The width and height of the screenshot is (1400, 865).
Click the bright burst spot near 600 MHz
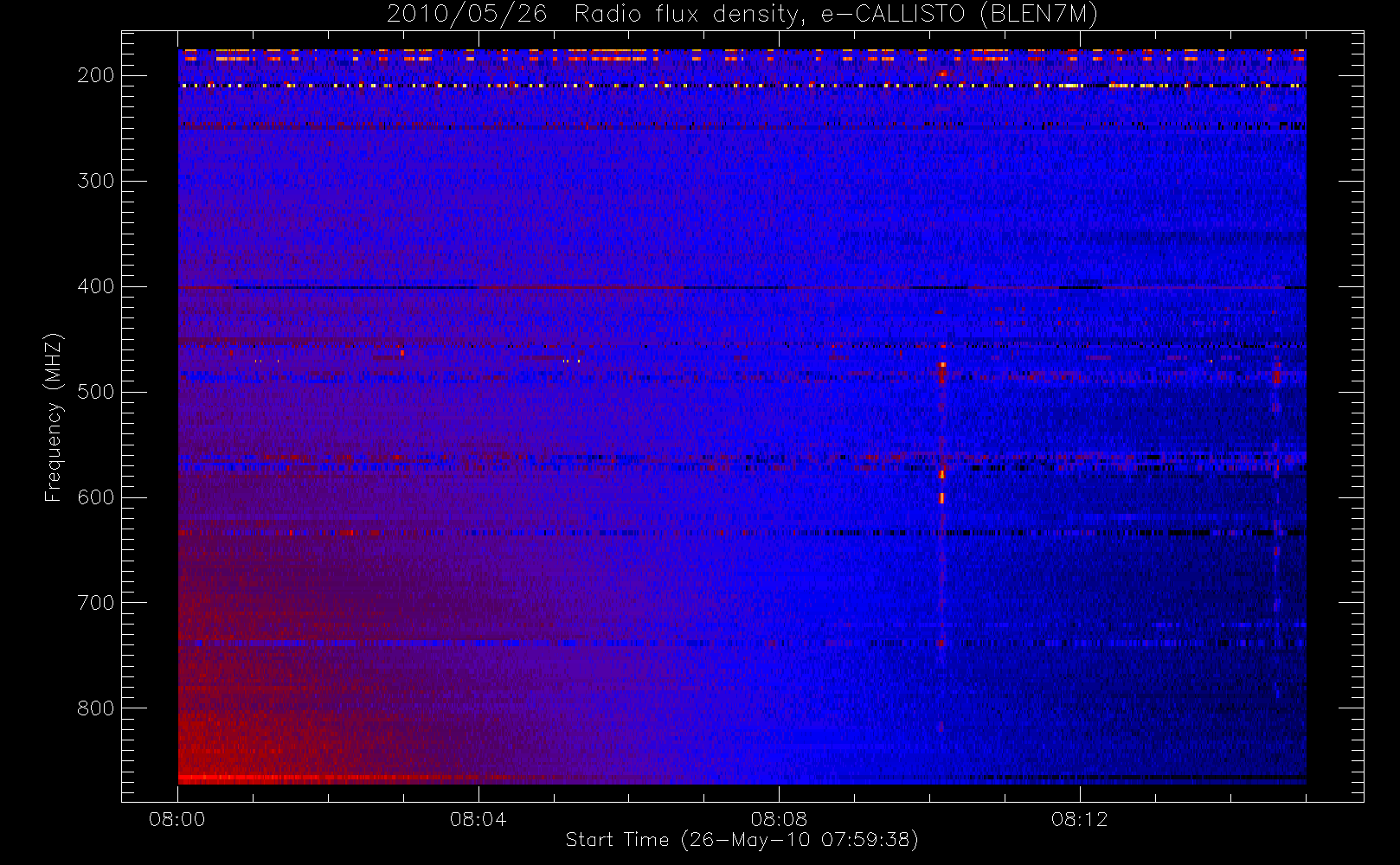(942, 498)
